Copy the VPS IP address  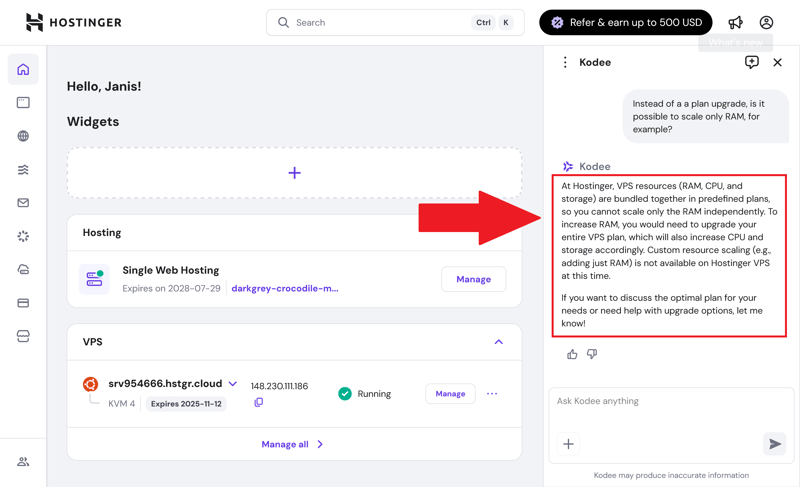pos(258,403)
